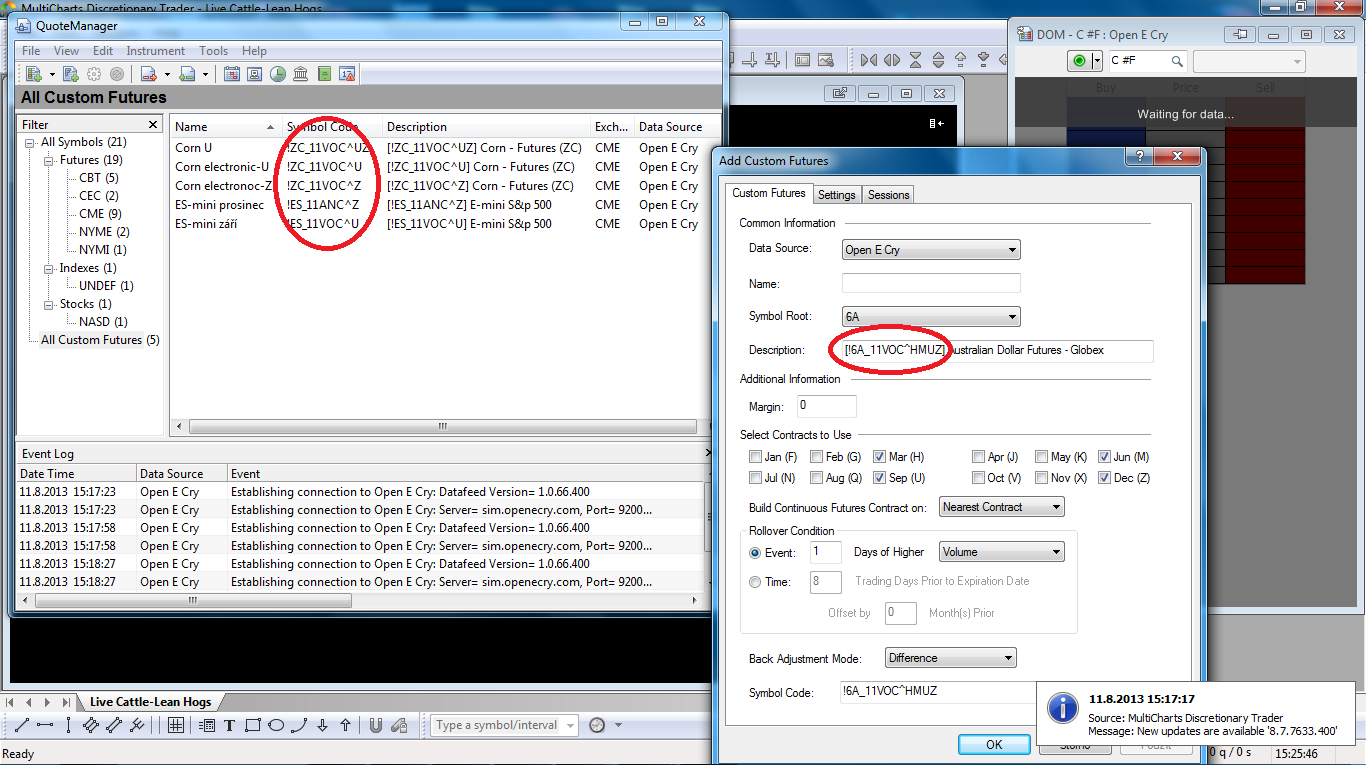
Task: Select the Rectangle drawing tool
Action: pyautogui.click(x=252, y=726)
